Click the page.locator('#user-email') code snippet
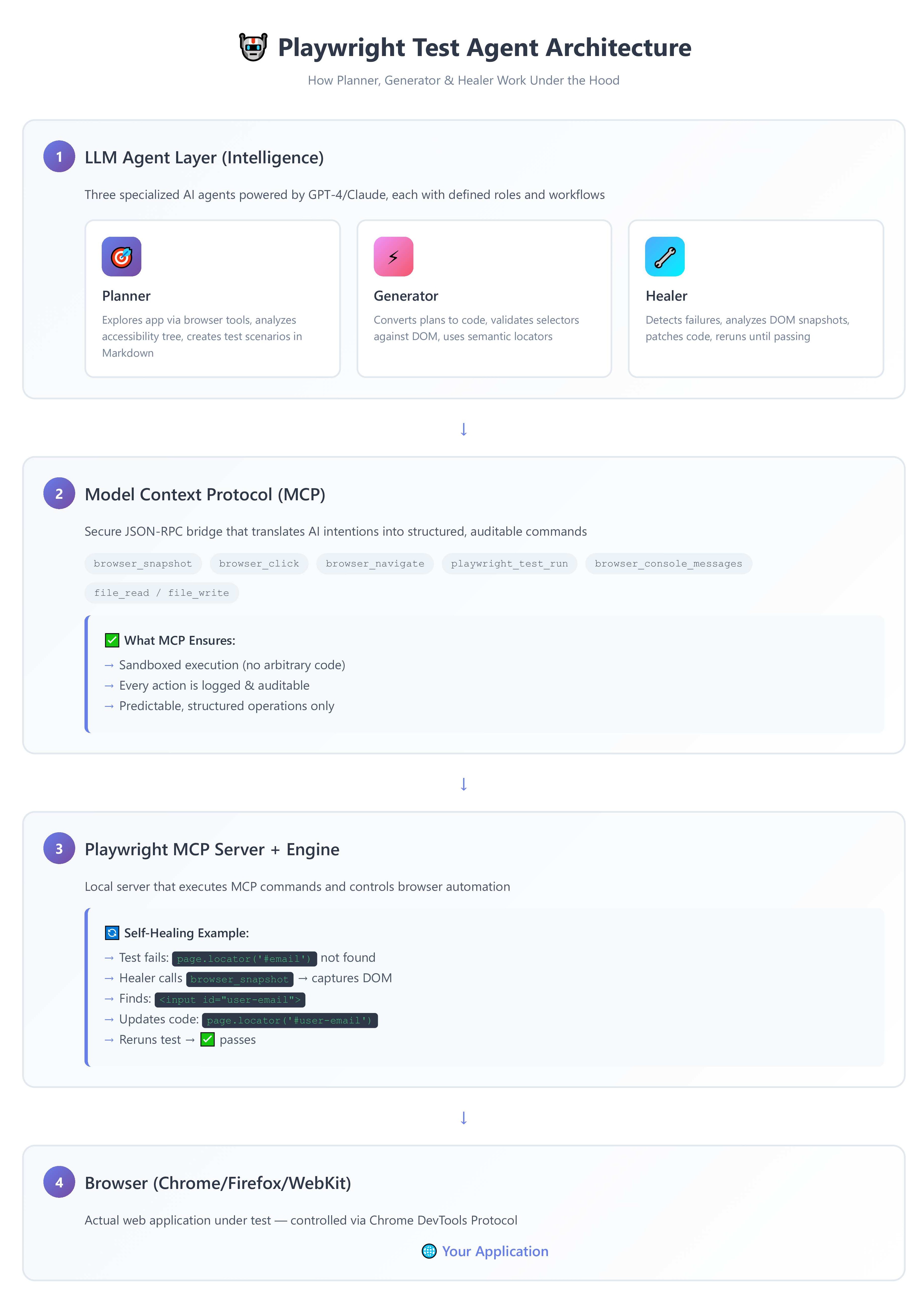The width and height of the screenshot is (924, 1299). pos(289,1020)
